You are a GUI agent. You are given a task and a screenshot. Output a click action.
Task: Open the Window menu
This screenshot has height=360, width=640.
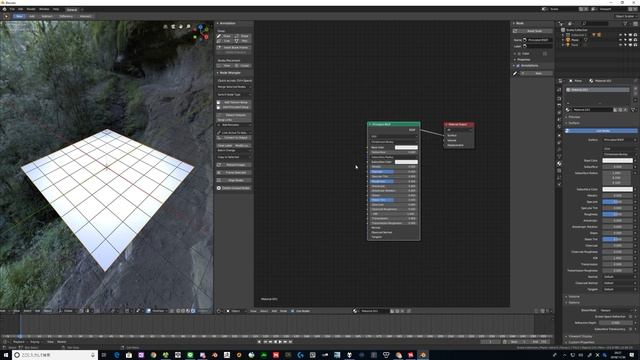[44, 9]
